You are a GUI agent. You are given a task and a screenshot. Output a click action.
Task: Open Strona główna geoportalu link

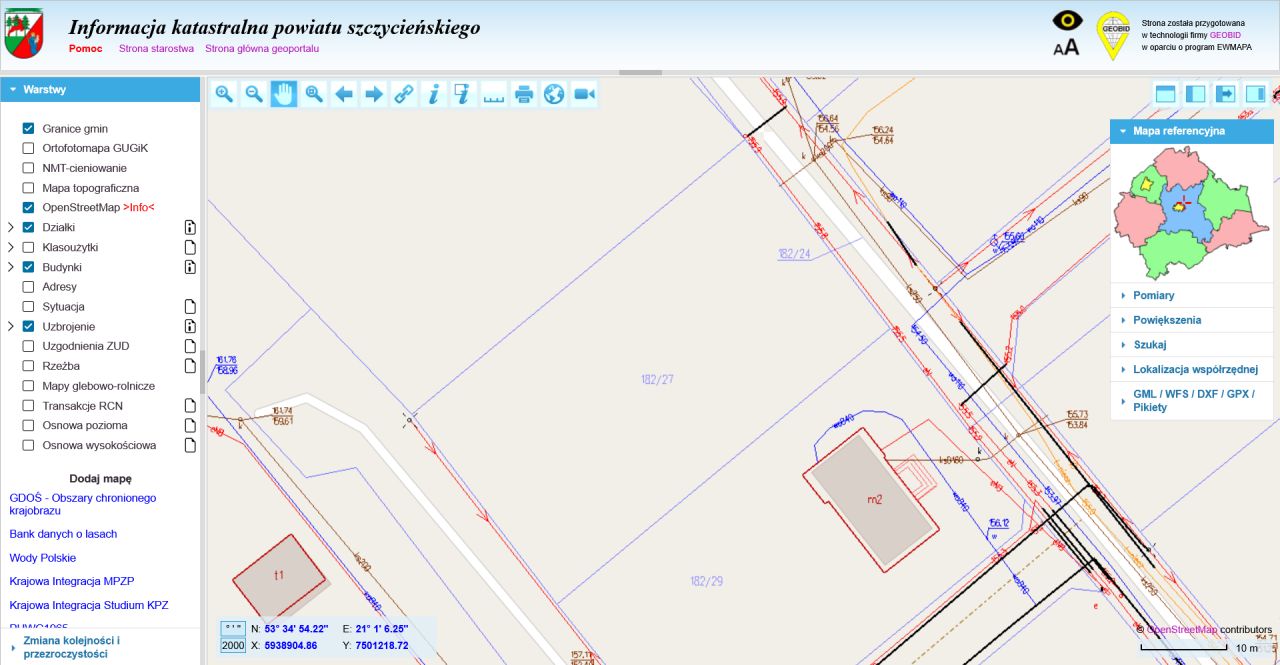[x=262, y=48]
